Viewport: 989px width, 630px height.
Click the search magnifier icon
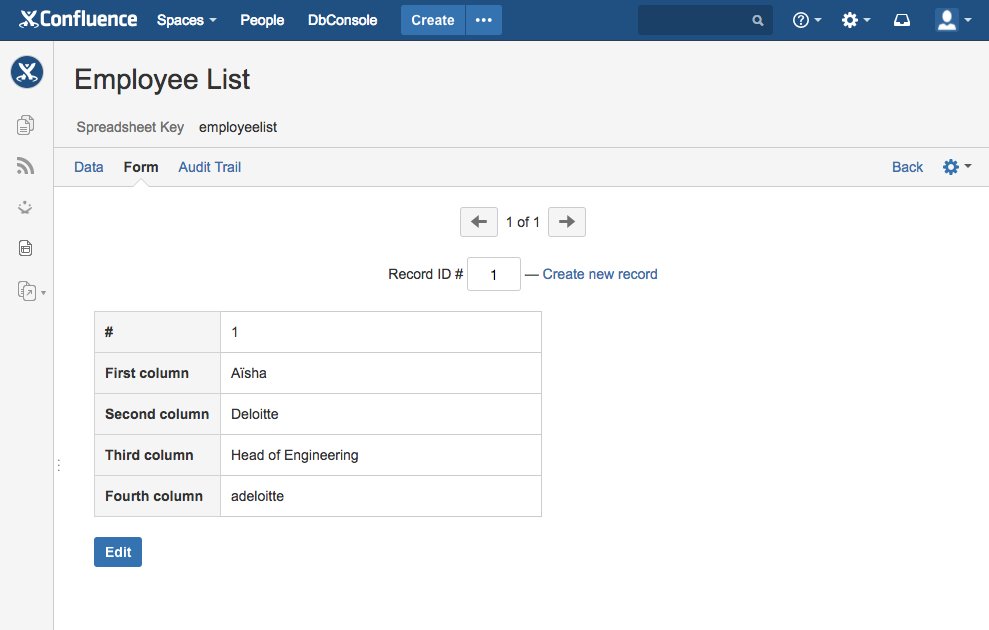coord(757,19)
